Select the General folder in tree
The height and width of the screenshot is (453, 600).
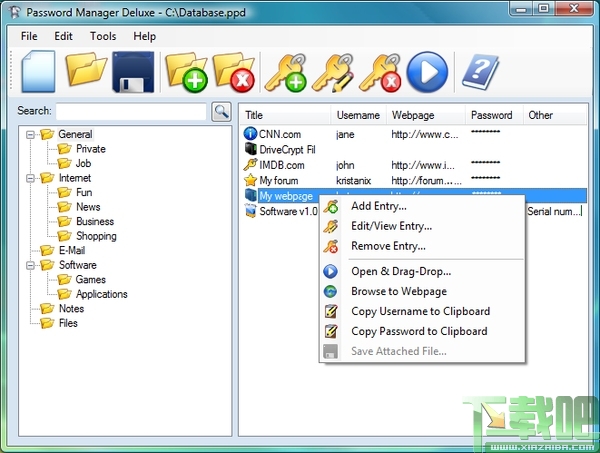click(75, 134)
